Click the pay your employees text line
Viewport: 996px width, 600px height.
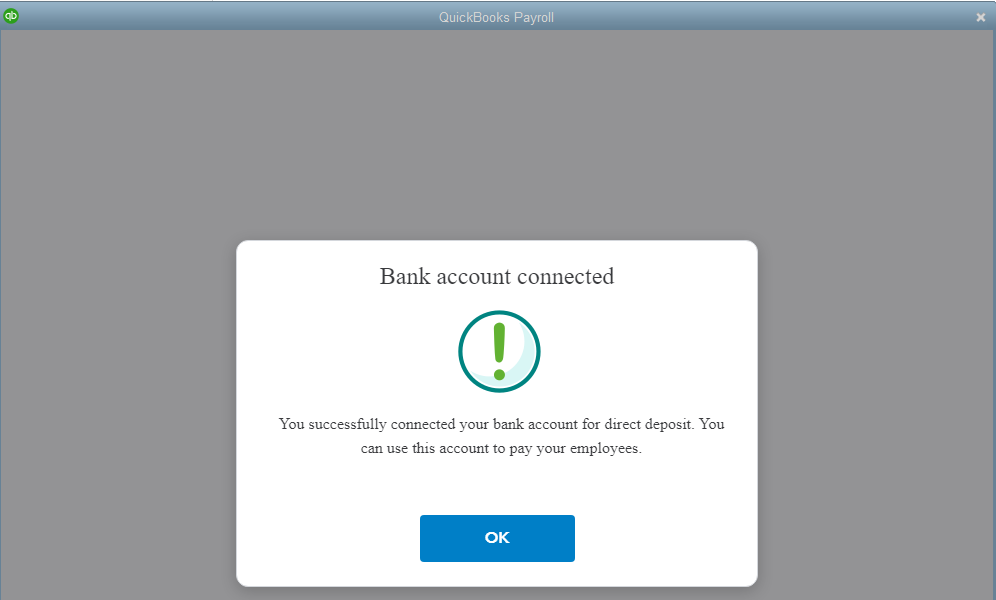click(501, 448)
